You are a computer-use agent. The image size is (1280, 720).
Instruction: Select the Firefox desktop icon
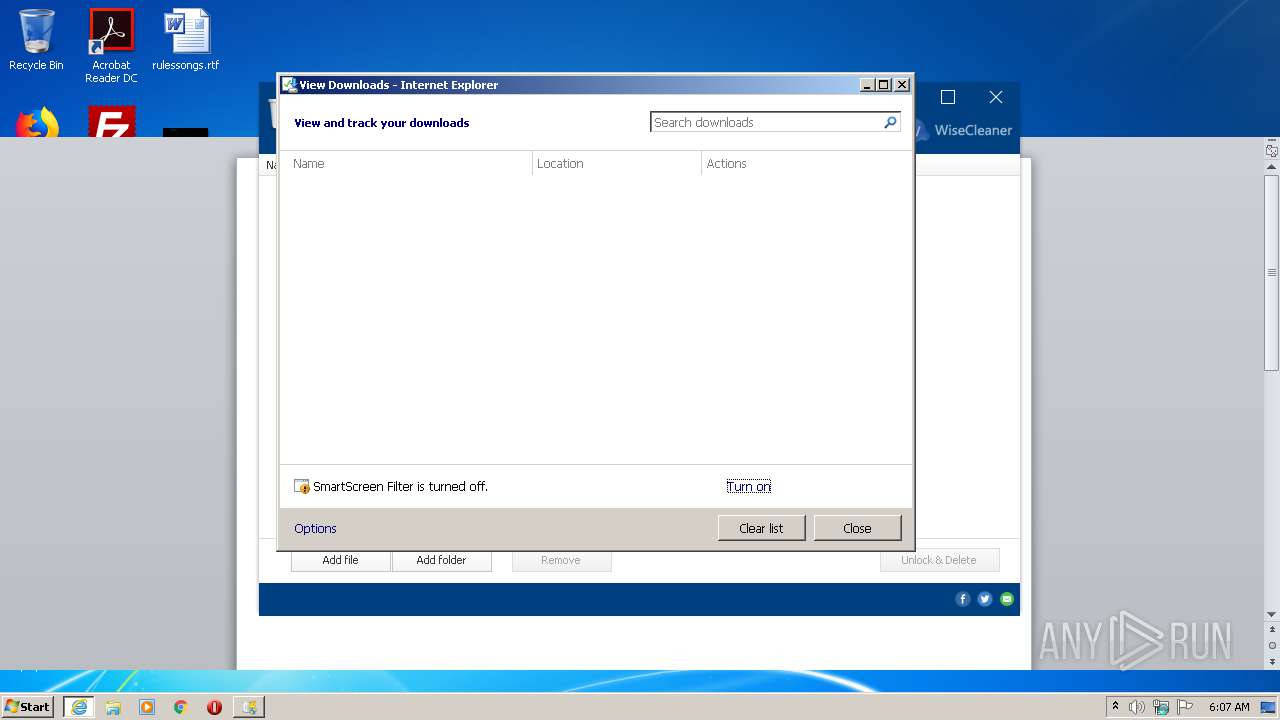37,122
